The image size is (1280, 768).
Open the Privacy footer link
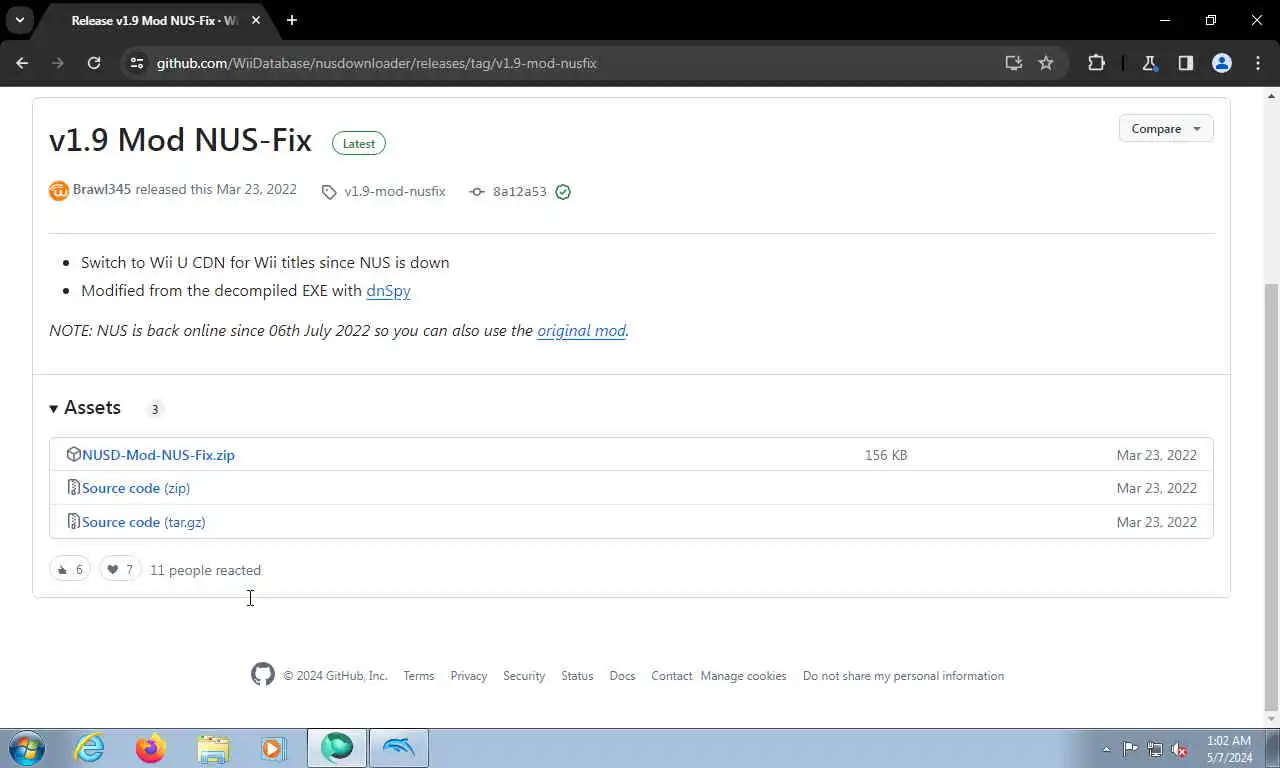(468, 676)
